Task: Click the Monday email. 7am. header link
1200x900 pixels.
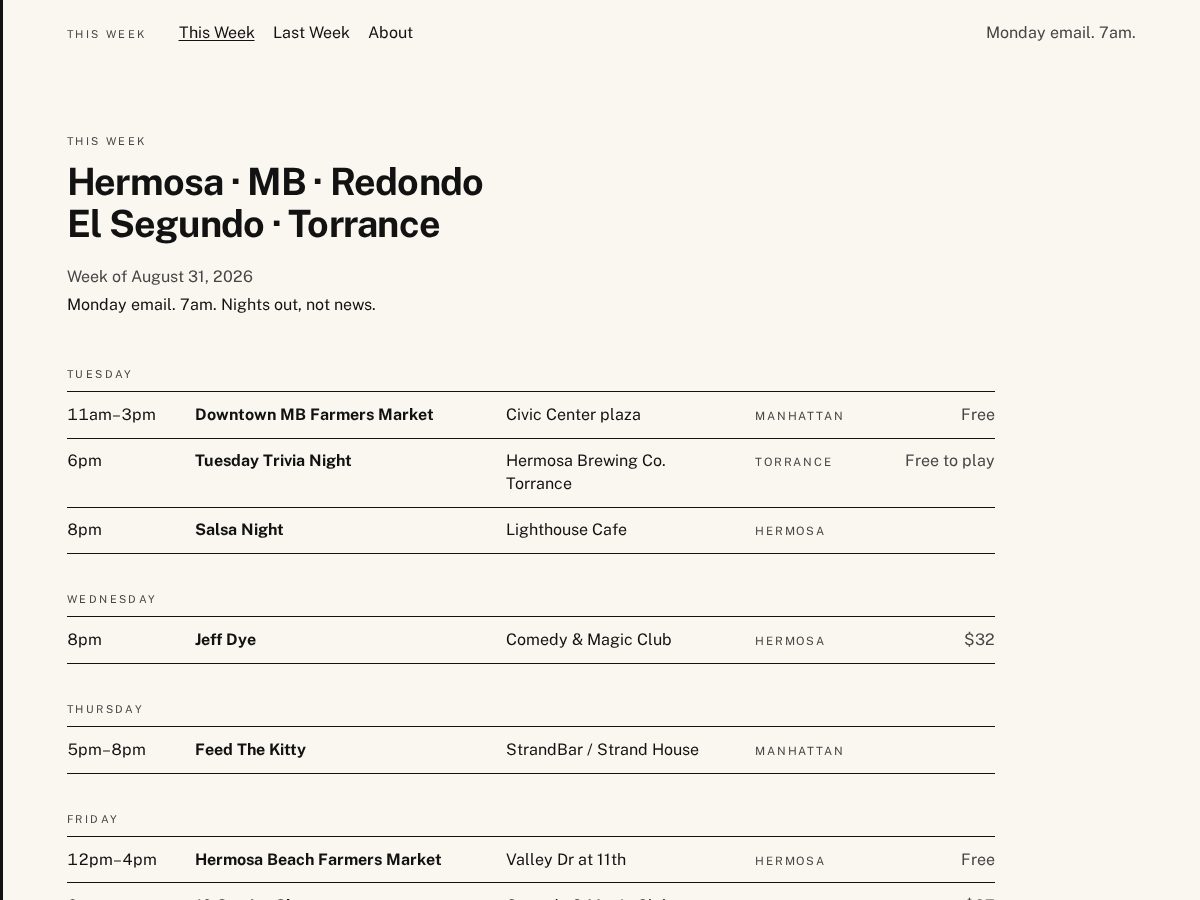Action: point(1060,33)
